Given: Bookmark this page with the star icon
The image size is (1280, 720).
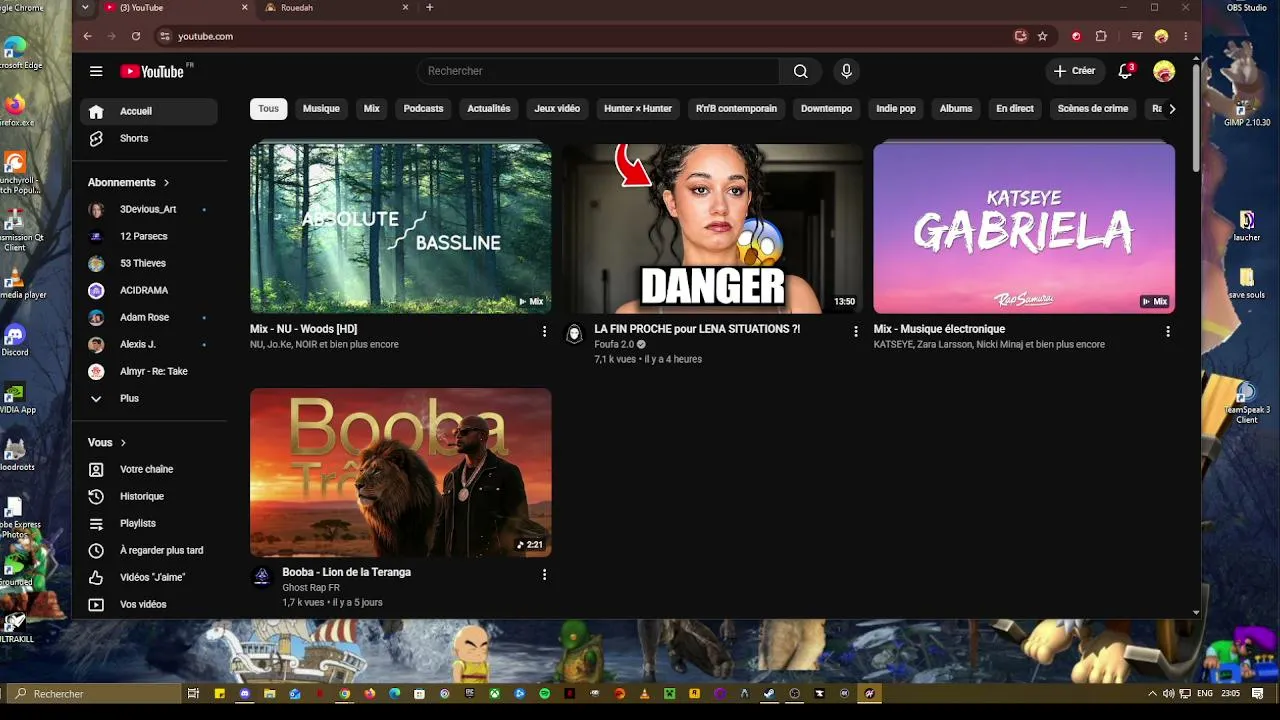Looking at the screenshot, I should 1042,36.
